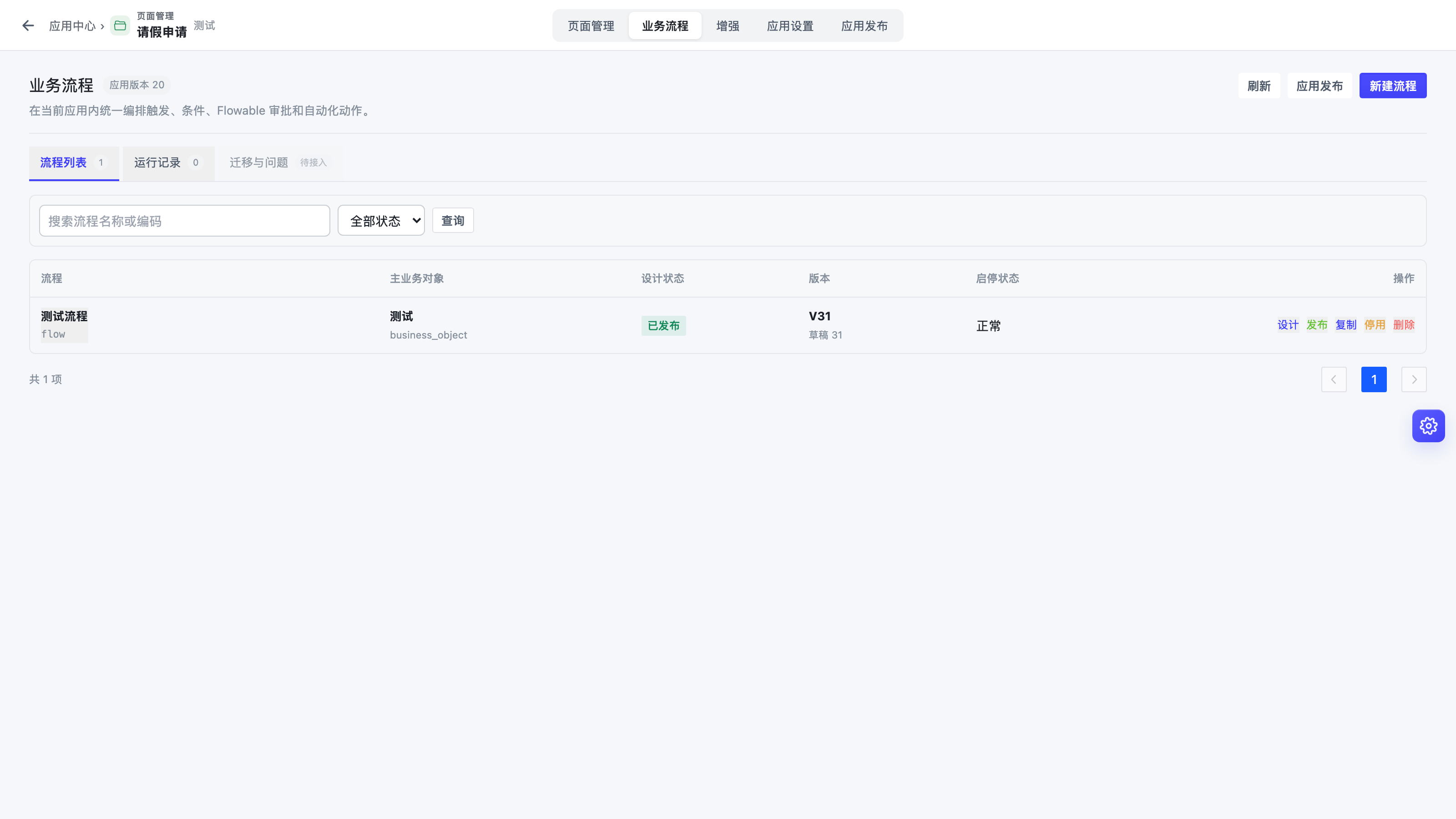Click the 已发布 status badge
Screen dimensions: 1456x819
(663, 326)
